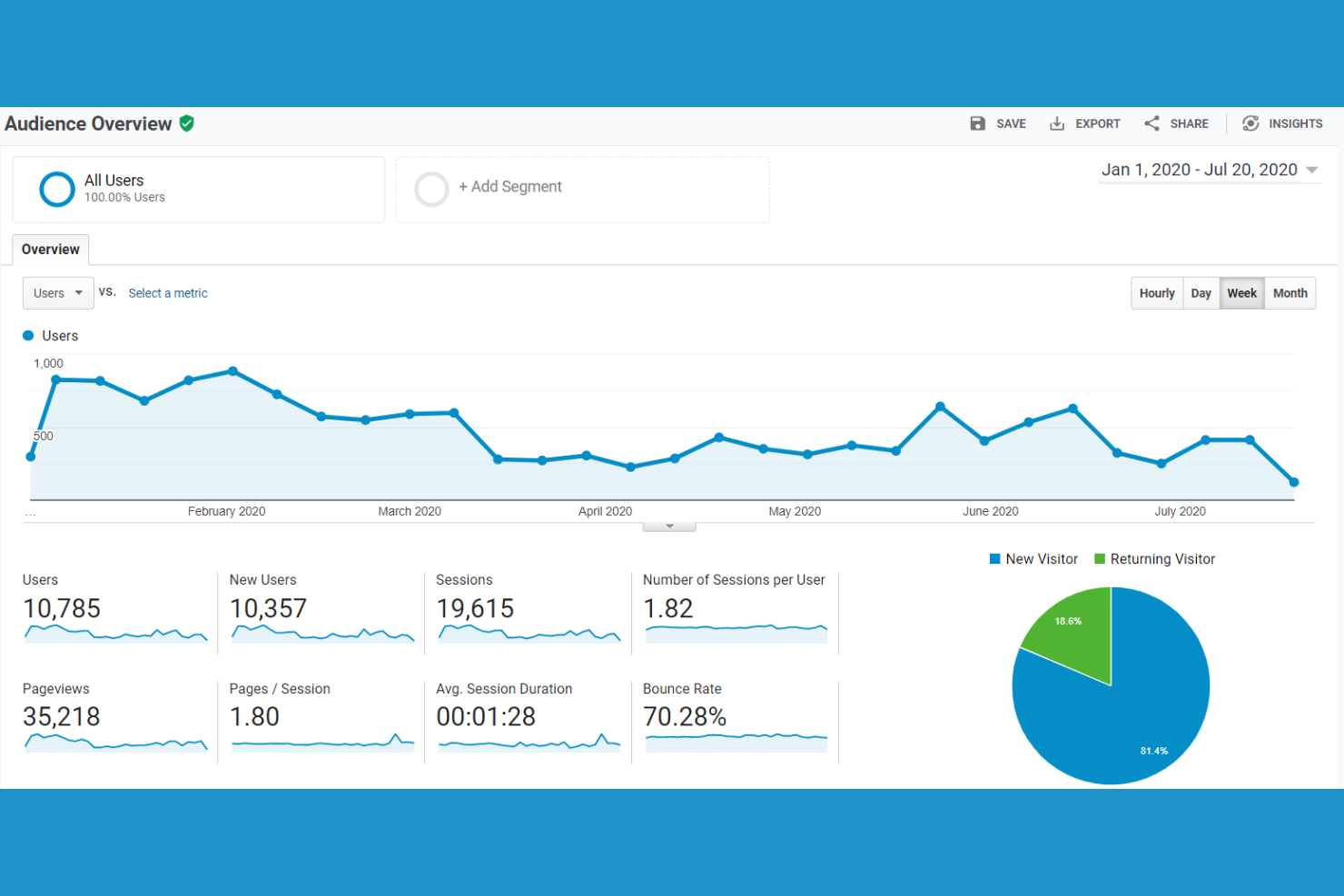The image size is (1344, 896).
Task: Open Analytics Intelligence Insights
Action: point(1282,123)
